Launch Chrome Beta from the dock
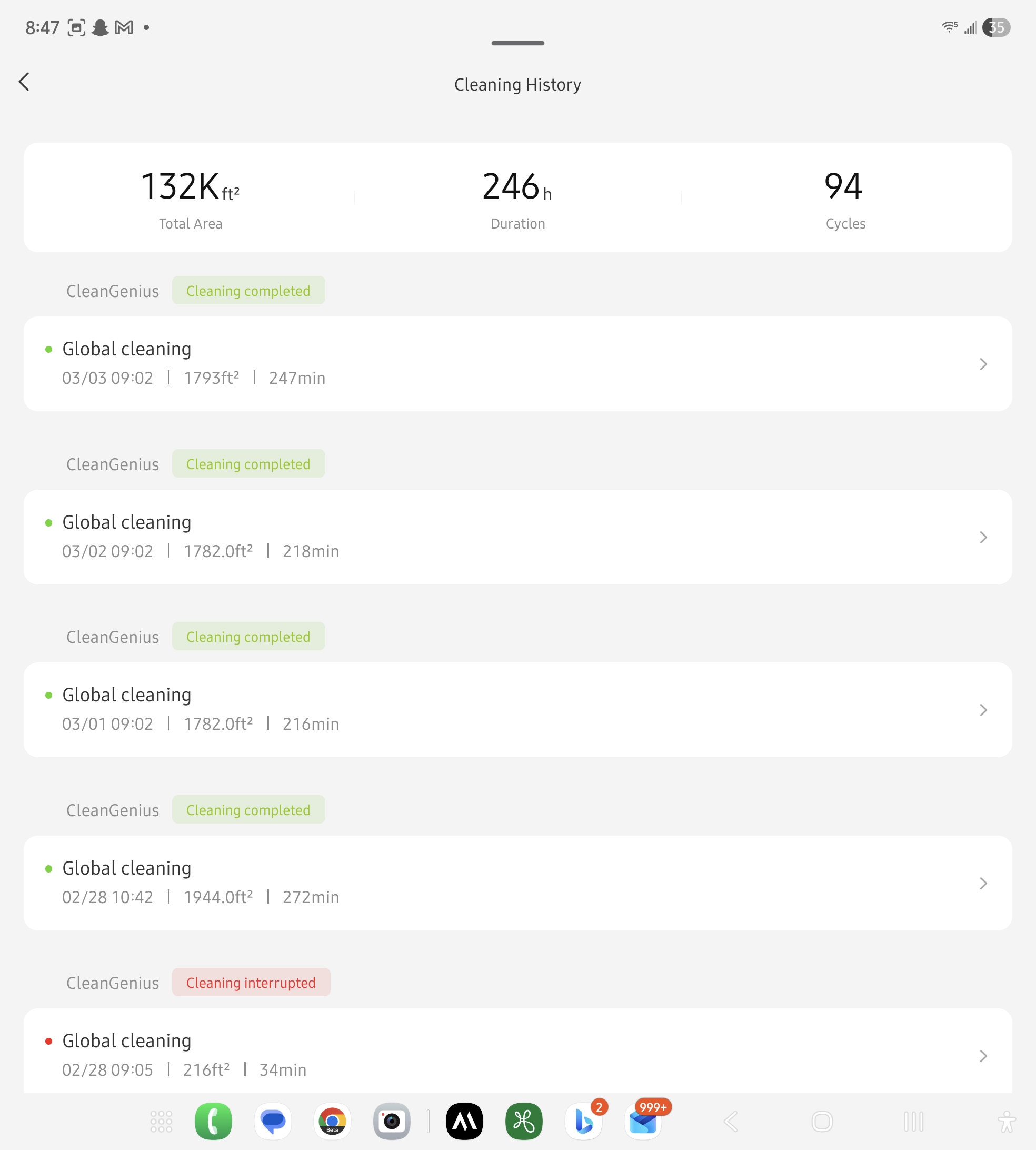The image size is (1036, 1150). 332,1122
